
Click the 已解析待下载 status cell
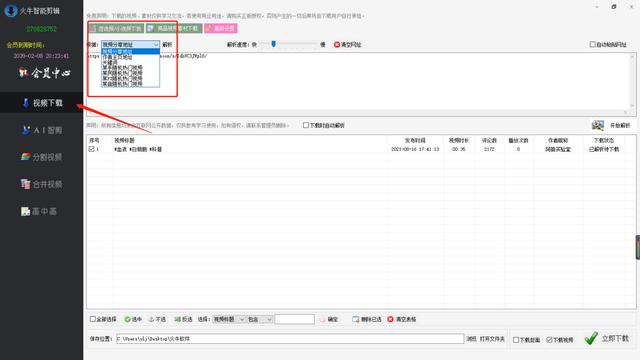pyautogui.click(x=604, y=149)
